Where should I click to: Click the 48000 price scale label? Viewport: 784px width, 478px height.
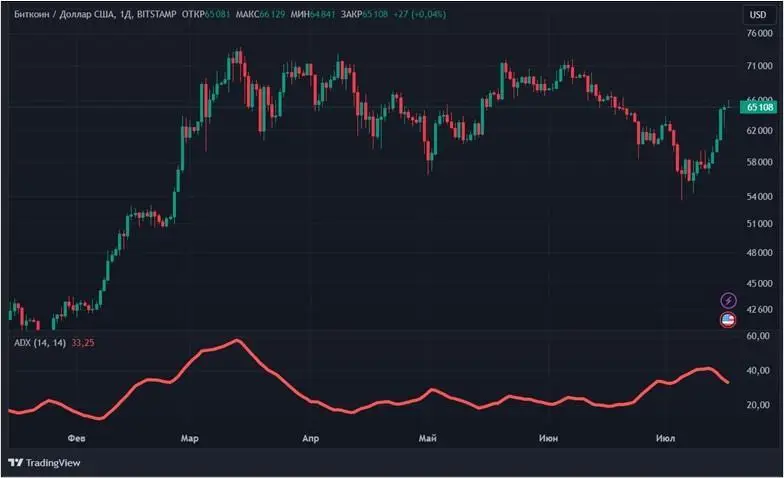pos(760,252)
